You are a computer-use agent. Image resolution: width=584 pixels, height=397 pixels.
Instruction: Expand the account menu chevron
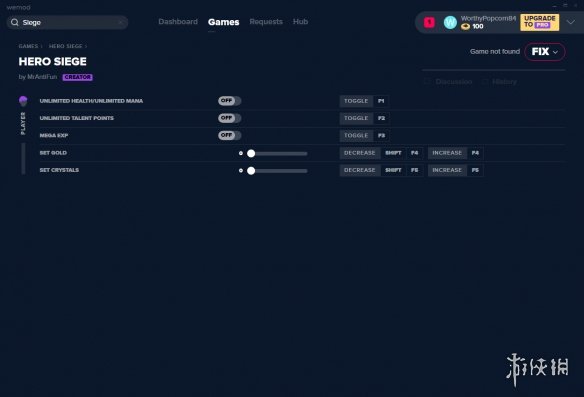(x=570, y=22)
